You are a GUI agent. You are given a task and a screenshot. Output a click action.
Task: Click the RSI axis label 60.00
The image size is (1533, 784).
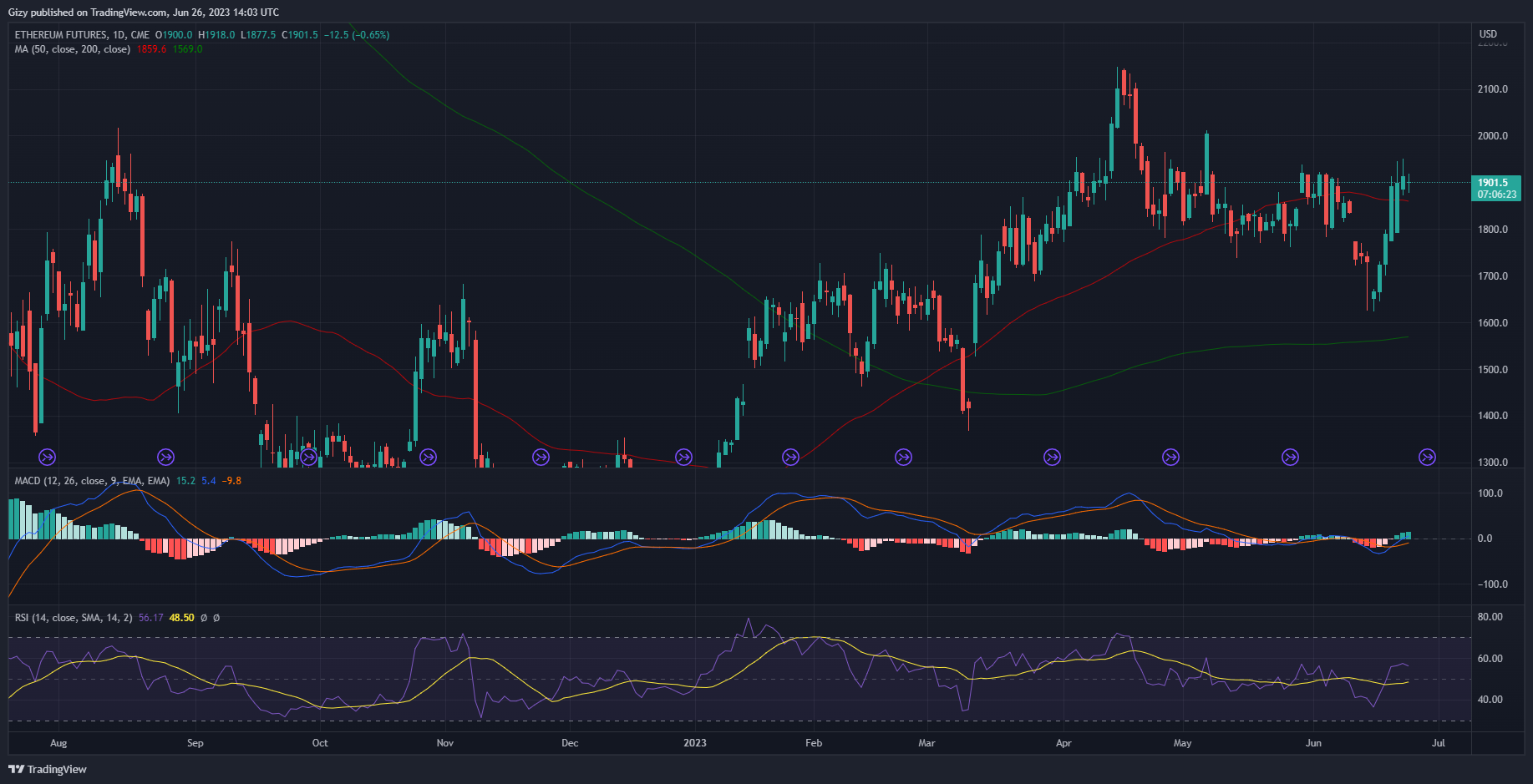1490,659
